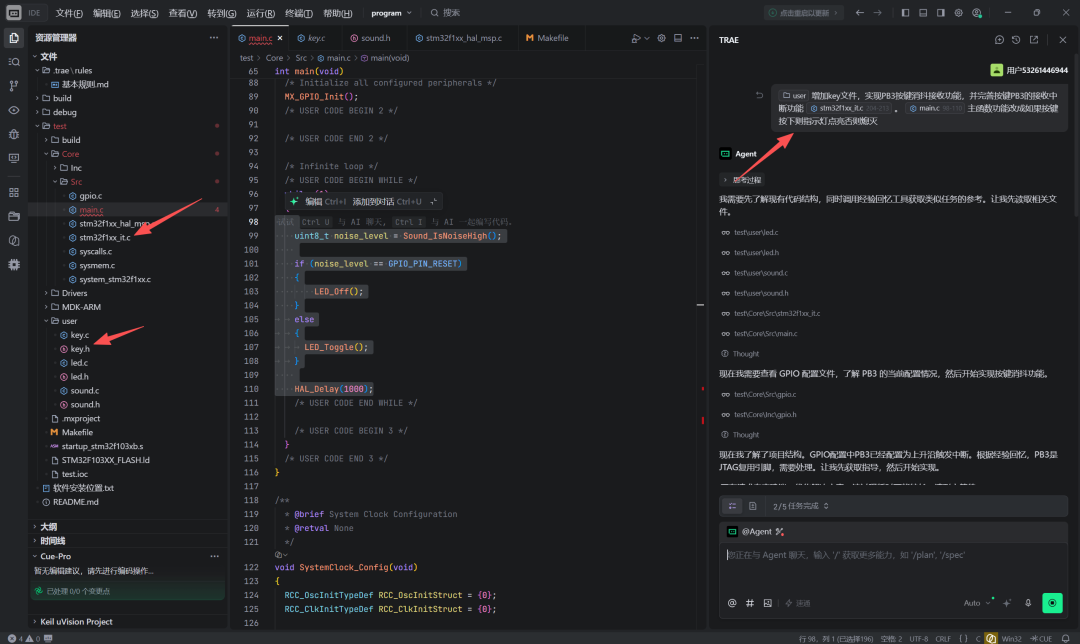The height and width of the screenshot is (644, 1080).
Task: Click the # context icon in chat input
Action: point(749,603)
